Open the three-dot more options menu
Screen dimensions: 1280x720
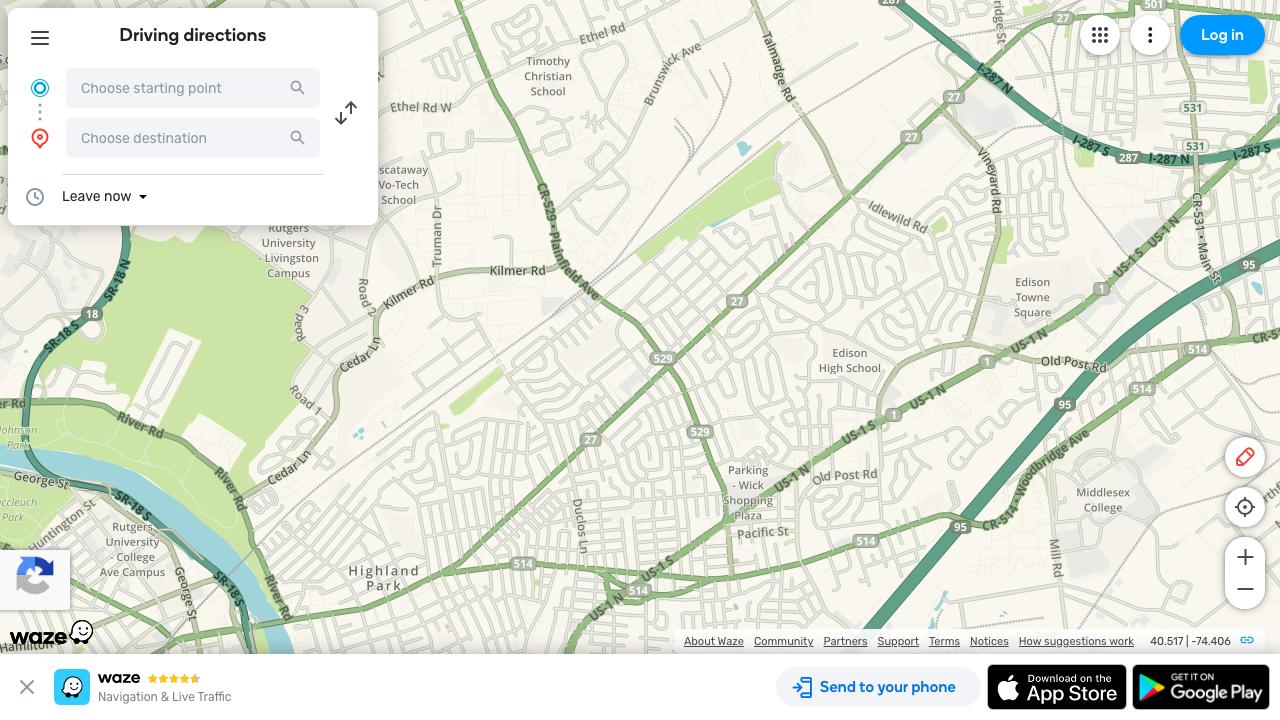(1150, 35)
